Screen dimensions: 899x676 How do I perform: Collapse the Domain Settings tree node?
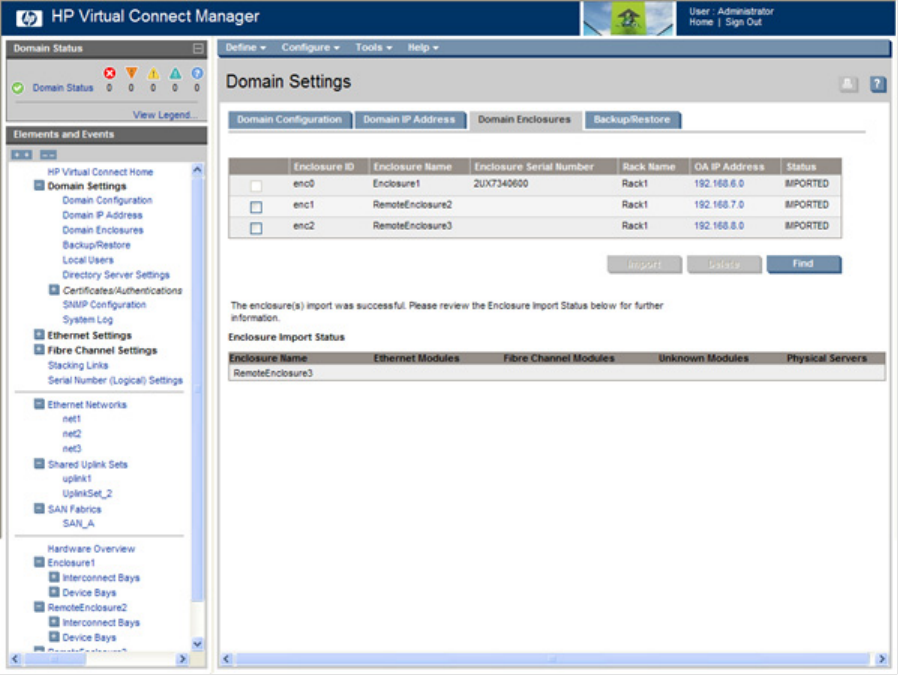pyautogui.click(x=39, y=186)
